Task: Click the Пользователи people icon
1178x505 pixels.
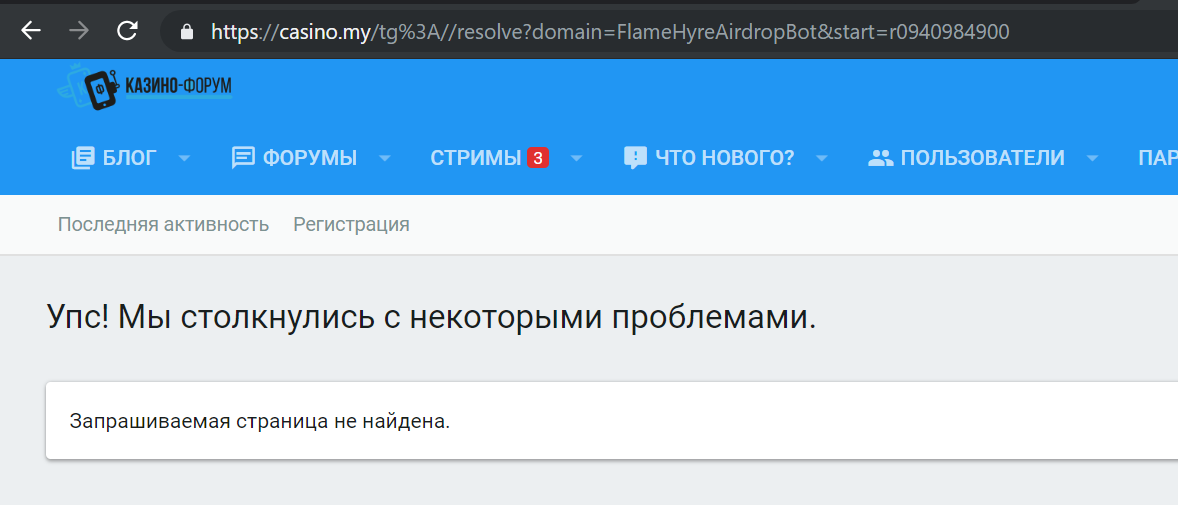Action: pos(880,158)
